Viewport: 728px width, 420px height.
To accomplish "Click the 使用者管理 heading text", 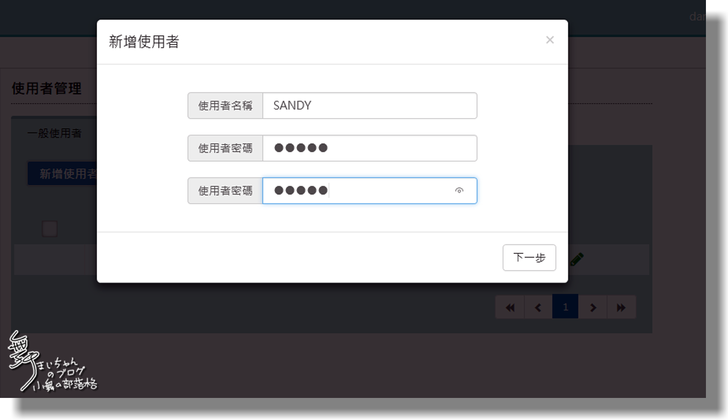I will [46, 88].
